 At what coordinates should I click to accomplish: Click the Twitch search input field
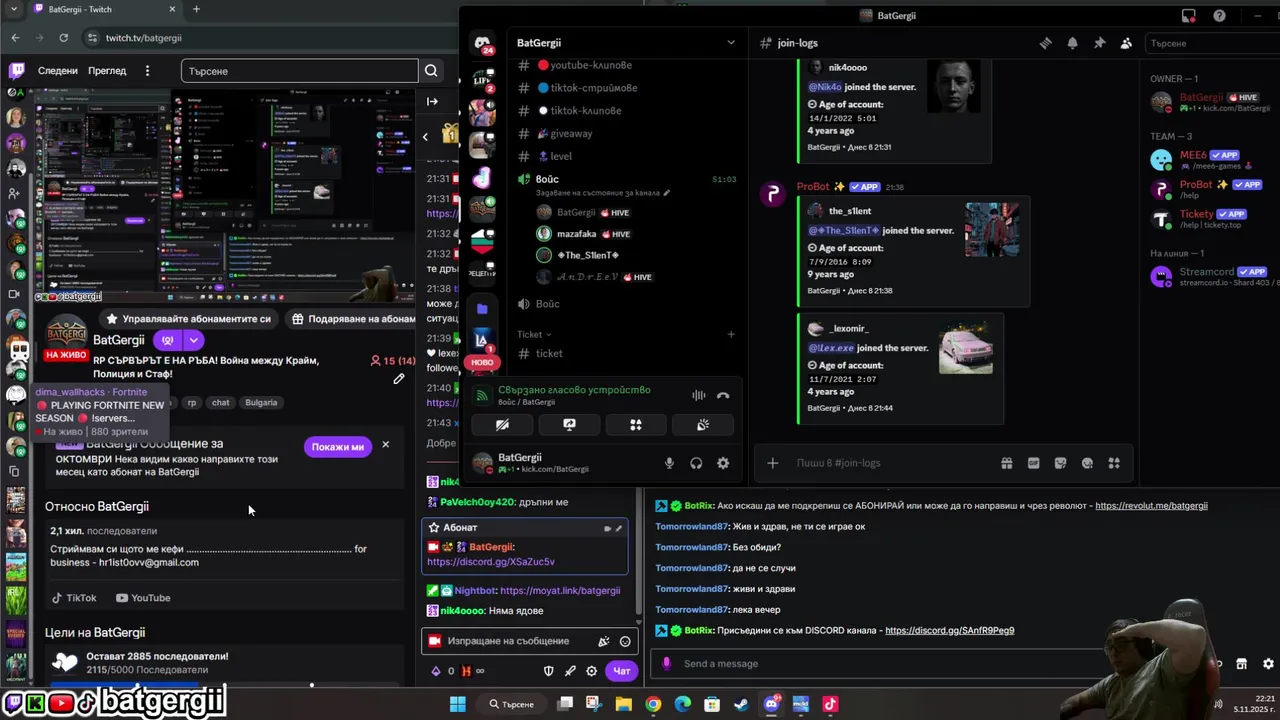pyautogui.click(x=300, y=71)
